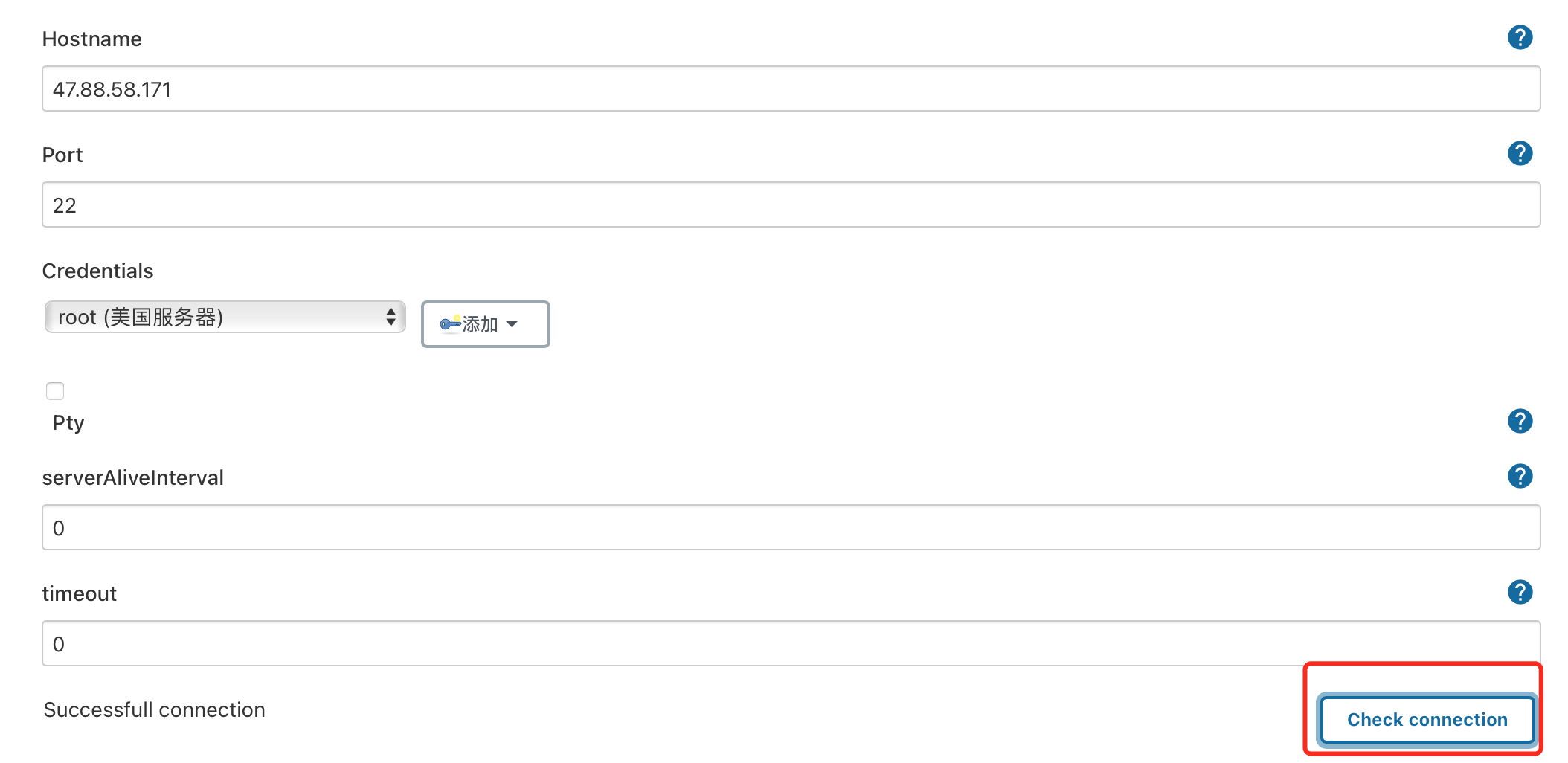
Task: Click the key icon on the add button
Action: (450, 323)
